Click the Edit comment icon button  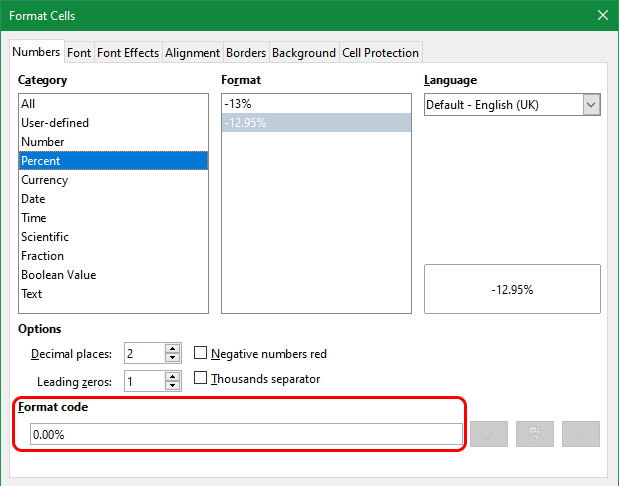point(535,434)
